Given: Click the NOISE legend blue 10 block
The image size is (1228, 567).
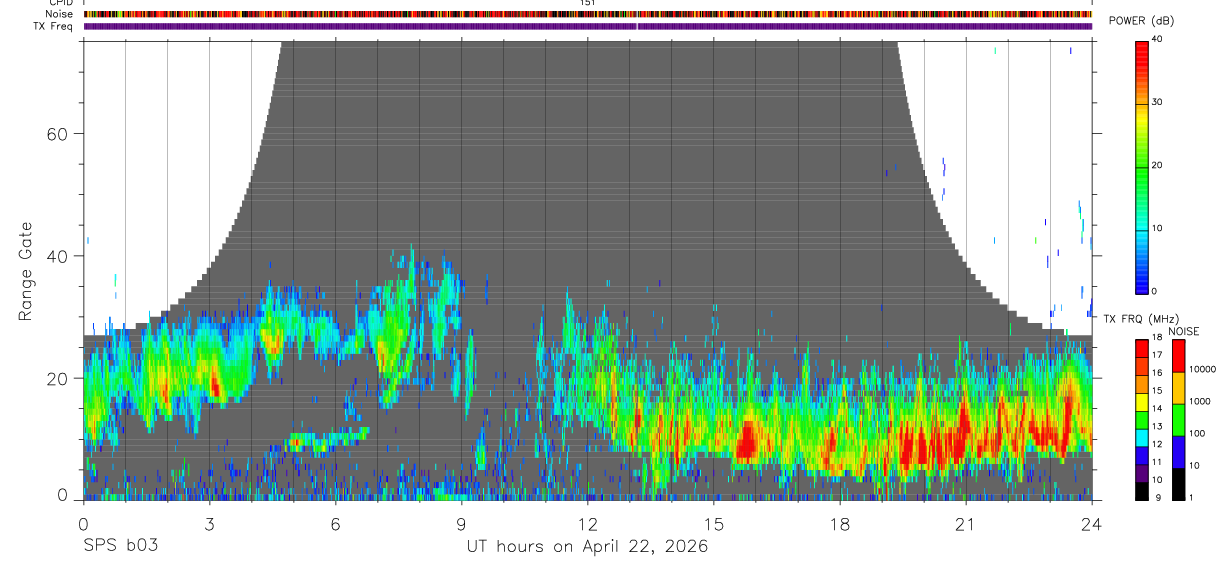Looking at the screenshot, I should (x=1178, y=452).
